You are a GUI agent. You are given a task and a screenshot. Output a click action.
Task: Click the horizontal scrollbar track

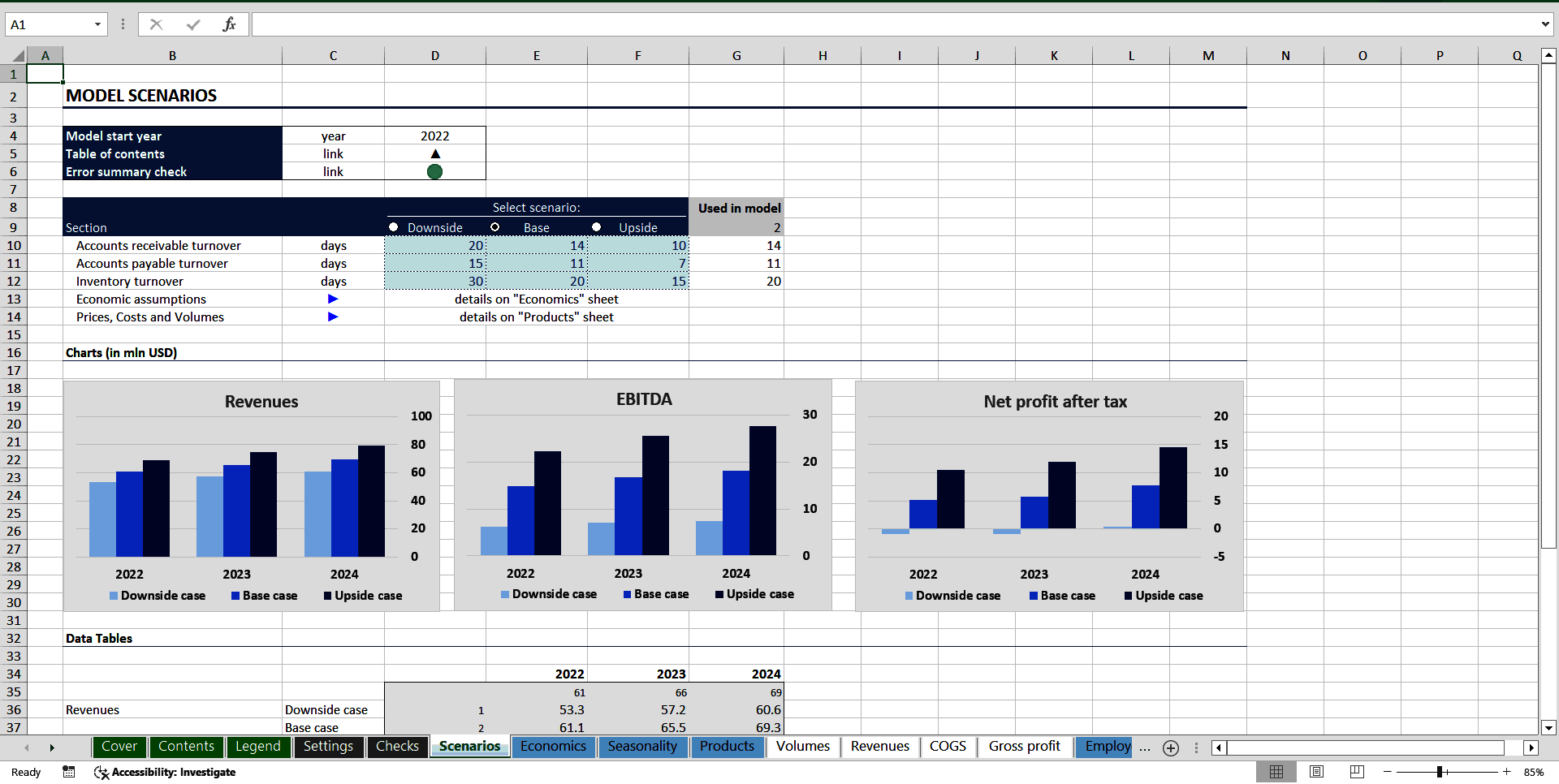tap(1365, 748)
